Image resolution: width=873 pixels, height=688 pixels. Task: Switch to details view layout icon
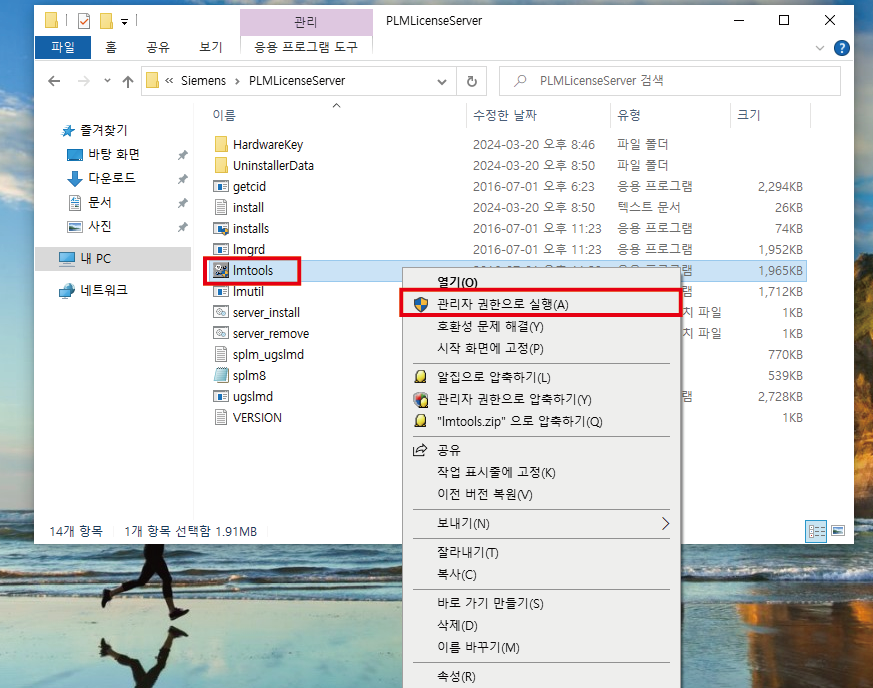816,531
